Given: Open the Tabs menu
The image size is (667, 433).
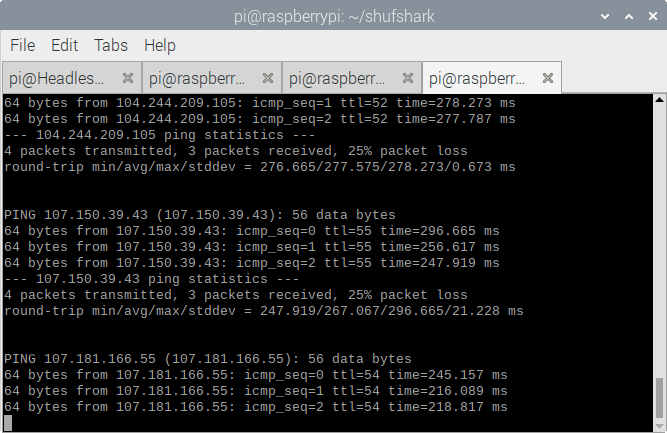Looking at the screenshot, I should pos(111,45).
